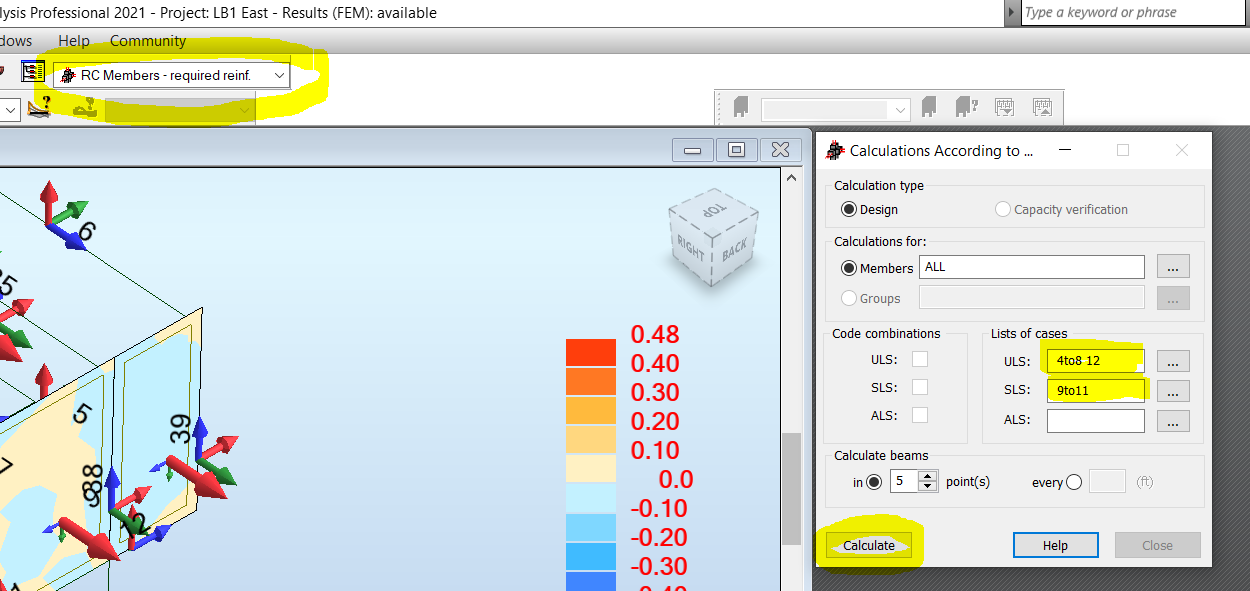
Task: Select the Capacity verification radio button
Action: 1002,209
